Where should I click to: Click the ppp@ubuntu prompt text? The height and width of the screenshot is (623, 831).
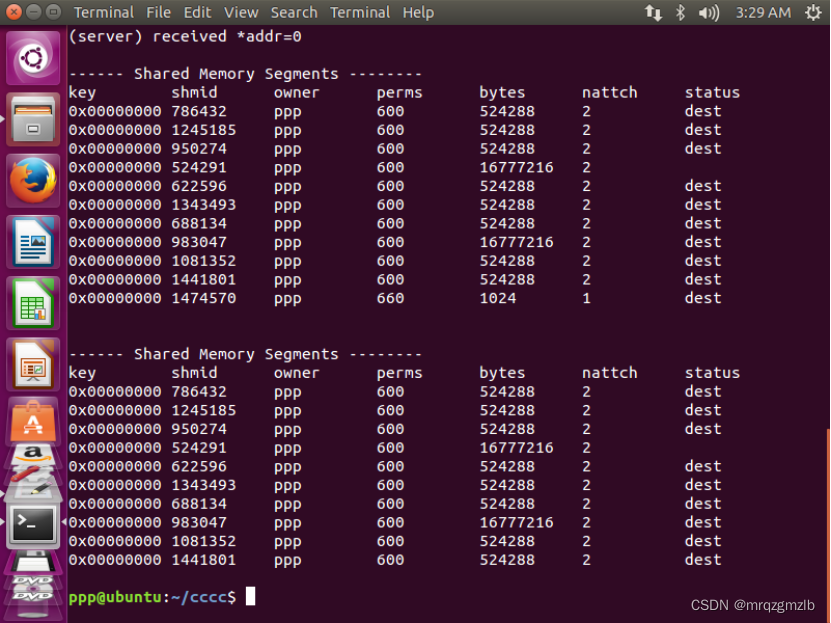pos(115,597)
